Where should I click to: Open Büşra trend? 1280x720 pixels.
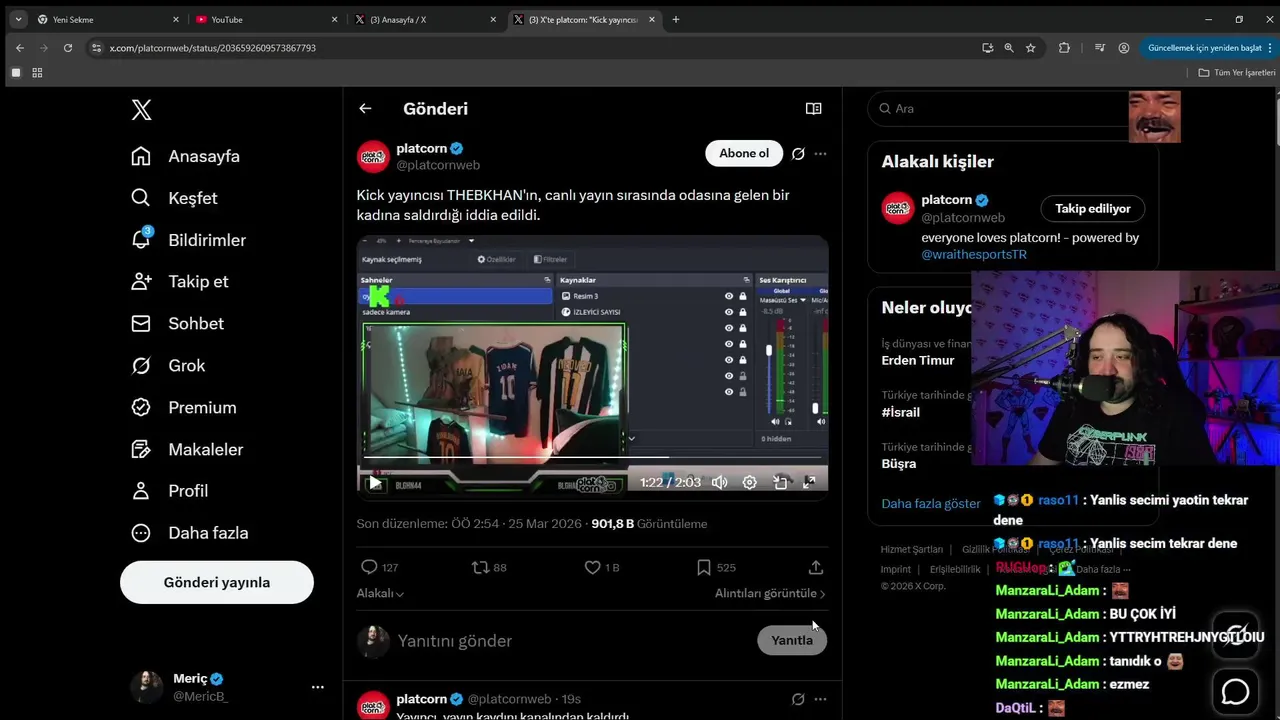[x=899, y=464]
